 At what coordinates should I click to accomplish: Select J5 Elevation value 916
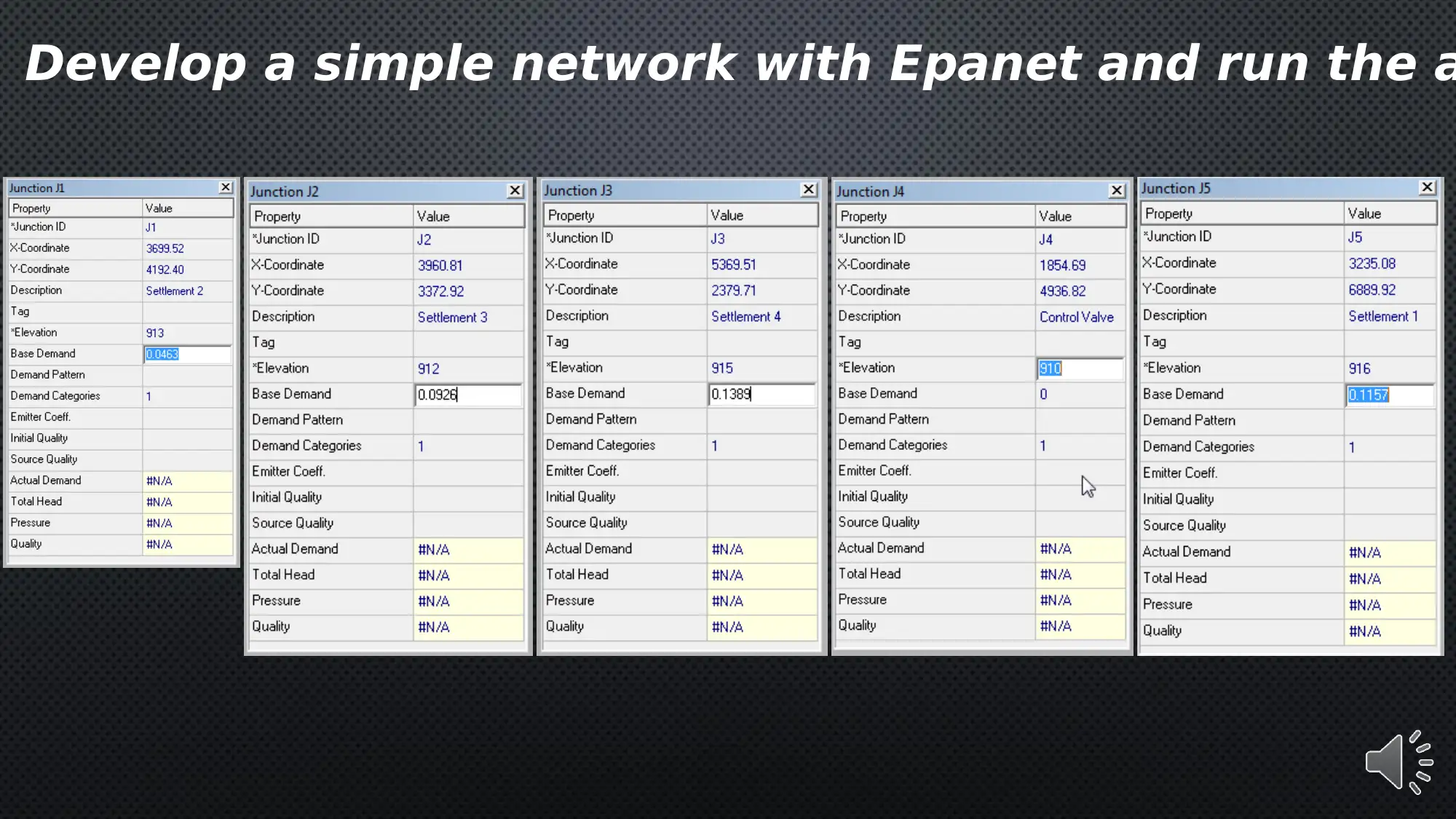tap(1359, 369)
